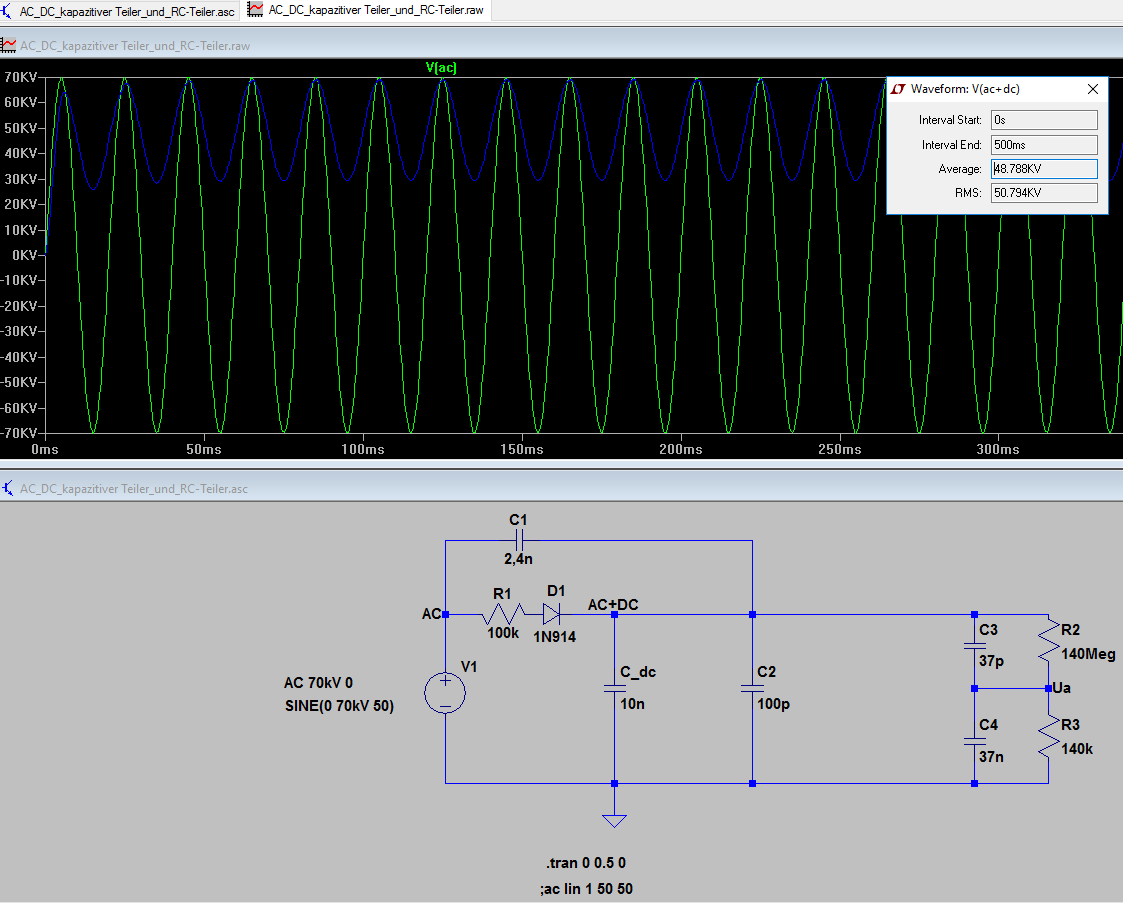Click the 37n value of C4
Viewport: 1123px width, 903px height.
991,756
